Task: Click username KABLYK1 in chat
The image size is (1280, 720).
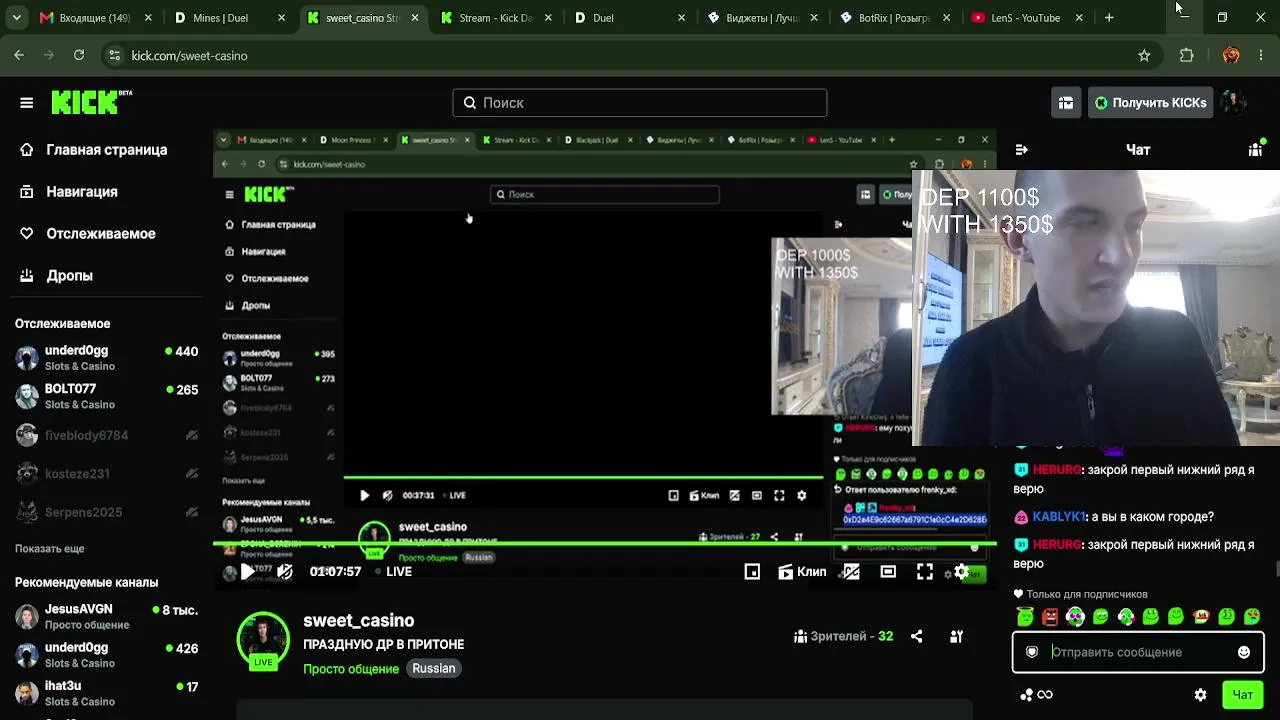Action: [1059, 517]
